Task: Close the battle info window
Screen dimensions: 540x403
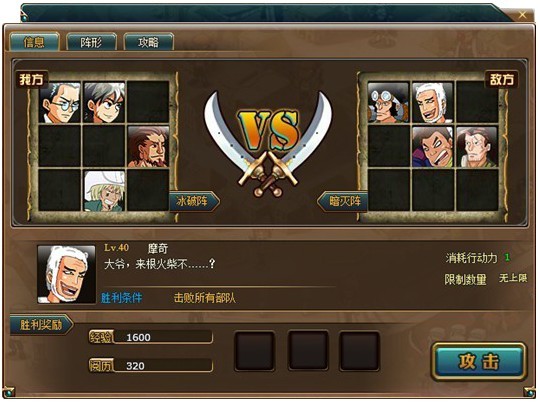Action: point(522,14)
